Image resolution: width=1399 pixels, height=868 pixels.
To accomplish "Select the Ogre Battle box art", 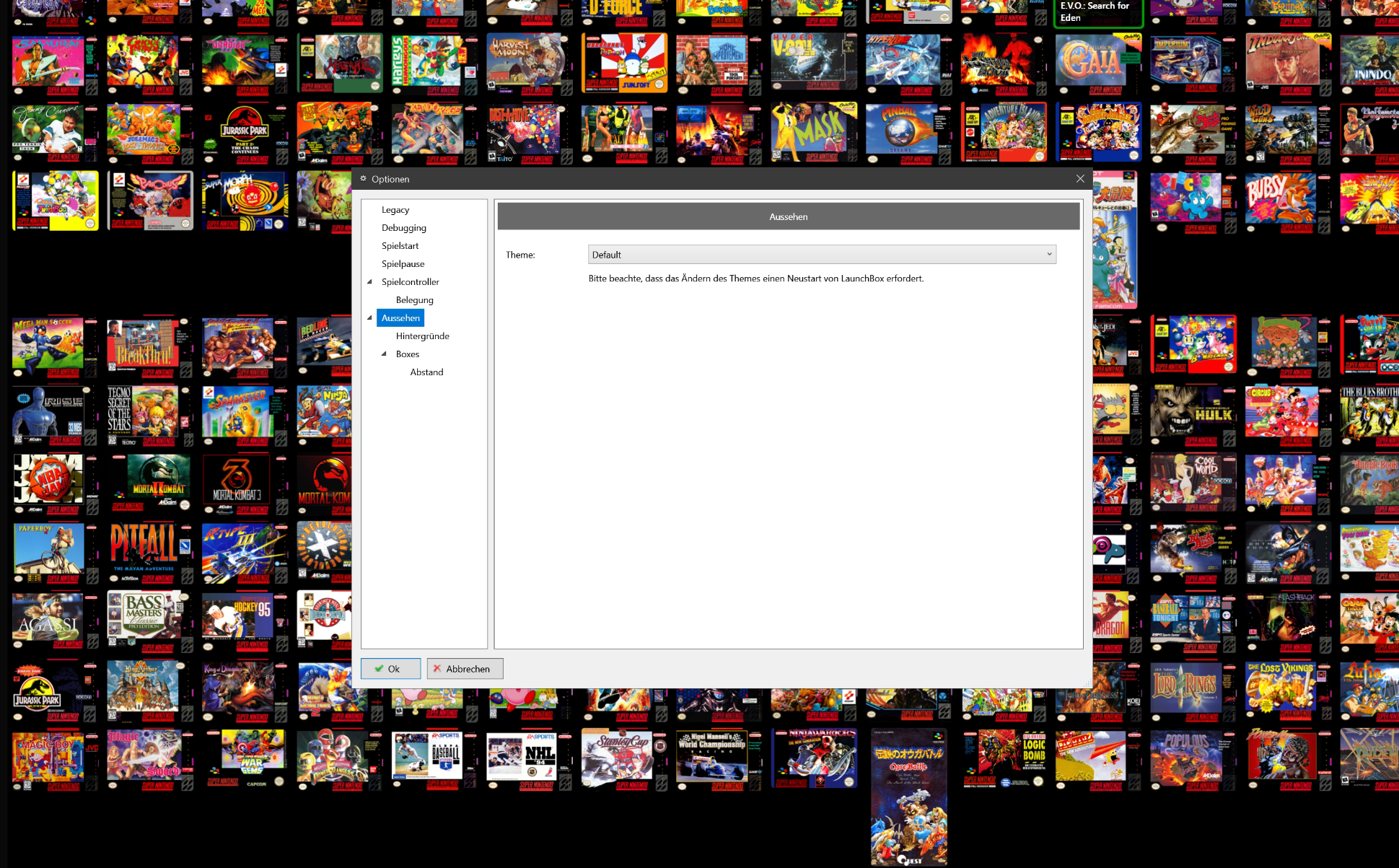I will tap(908, 797).
